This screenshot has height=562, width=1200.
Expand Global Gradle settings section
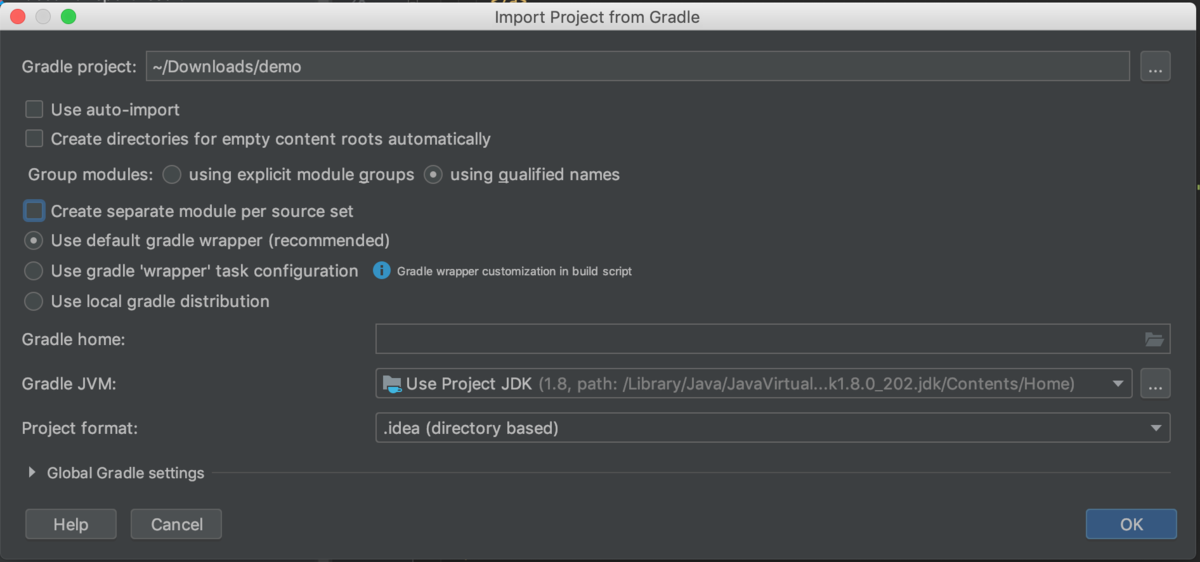pyautogui.click(x=33, y=473)
